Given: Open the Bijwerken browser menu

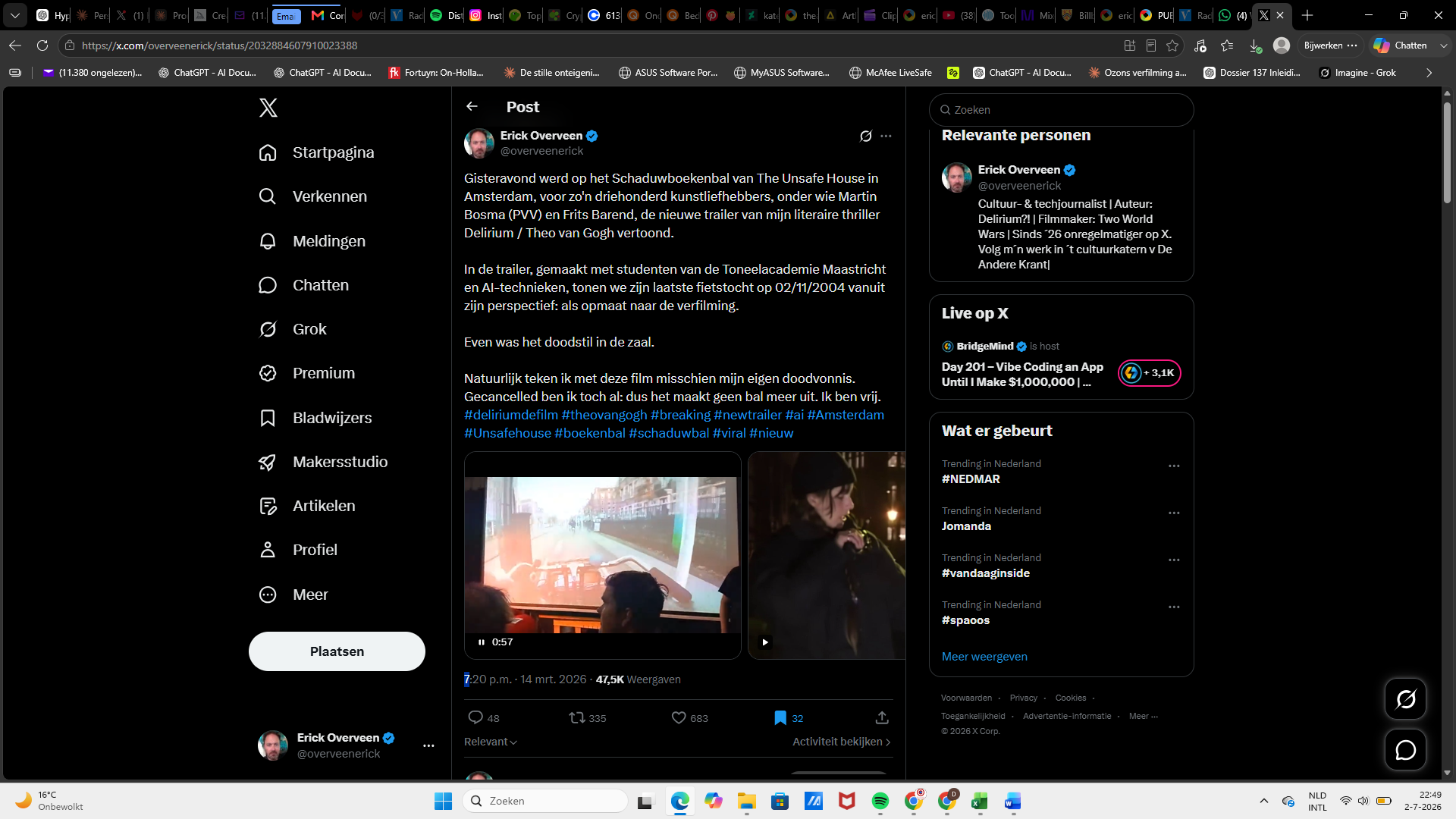Looking at the screenshot, I should [x=1329, y=45].
